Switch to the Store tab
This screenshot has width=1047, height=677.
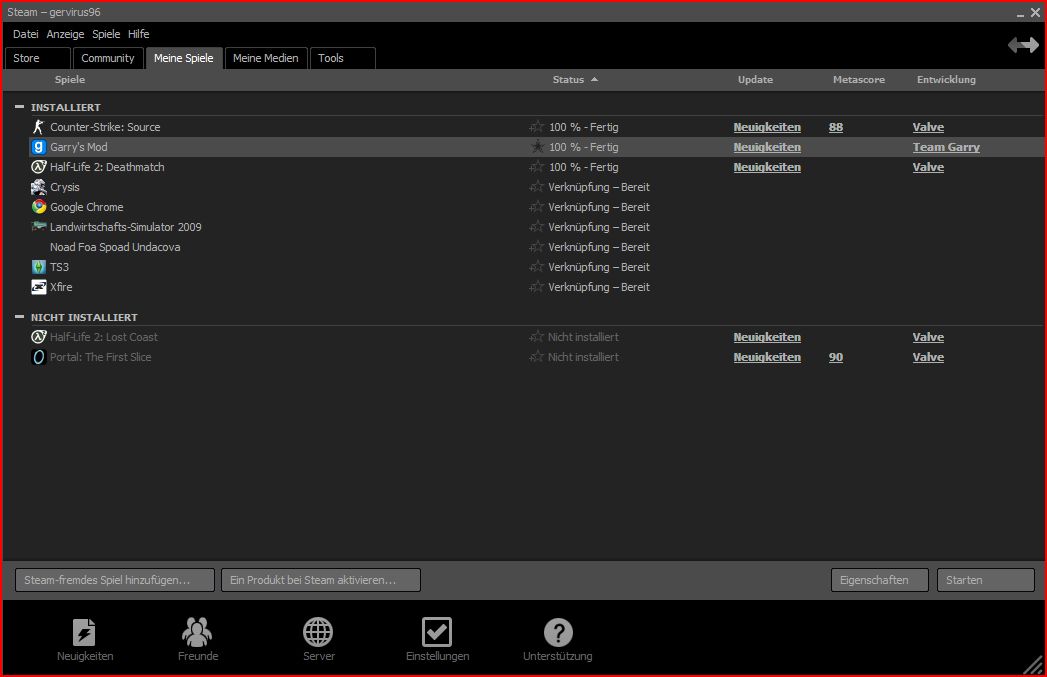[37, 58]
